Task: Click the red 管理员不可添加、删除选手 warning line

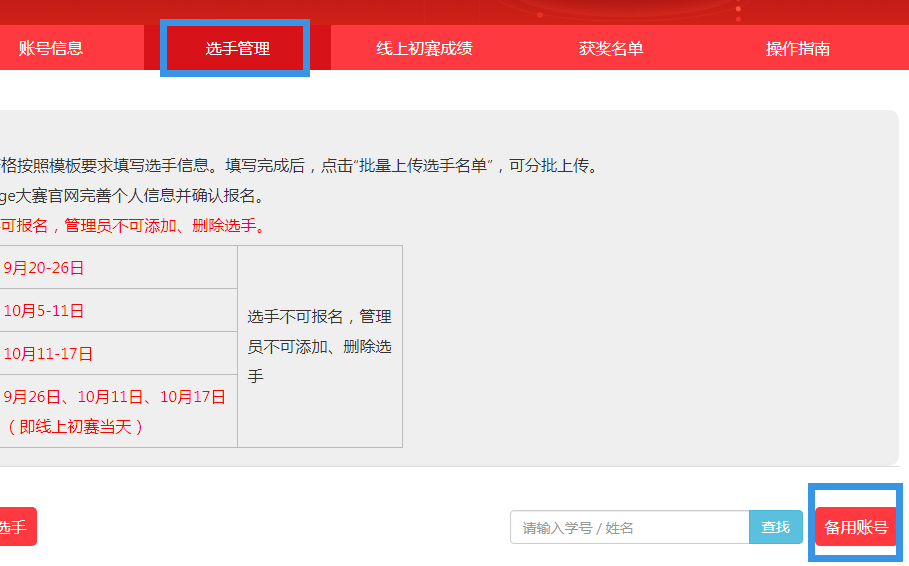Action: [133, 226]
